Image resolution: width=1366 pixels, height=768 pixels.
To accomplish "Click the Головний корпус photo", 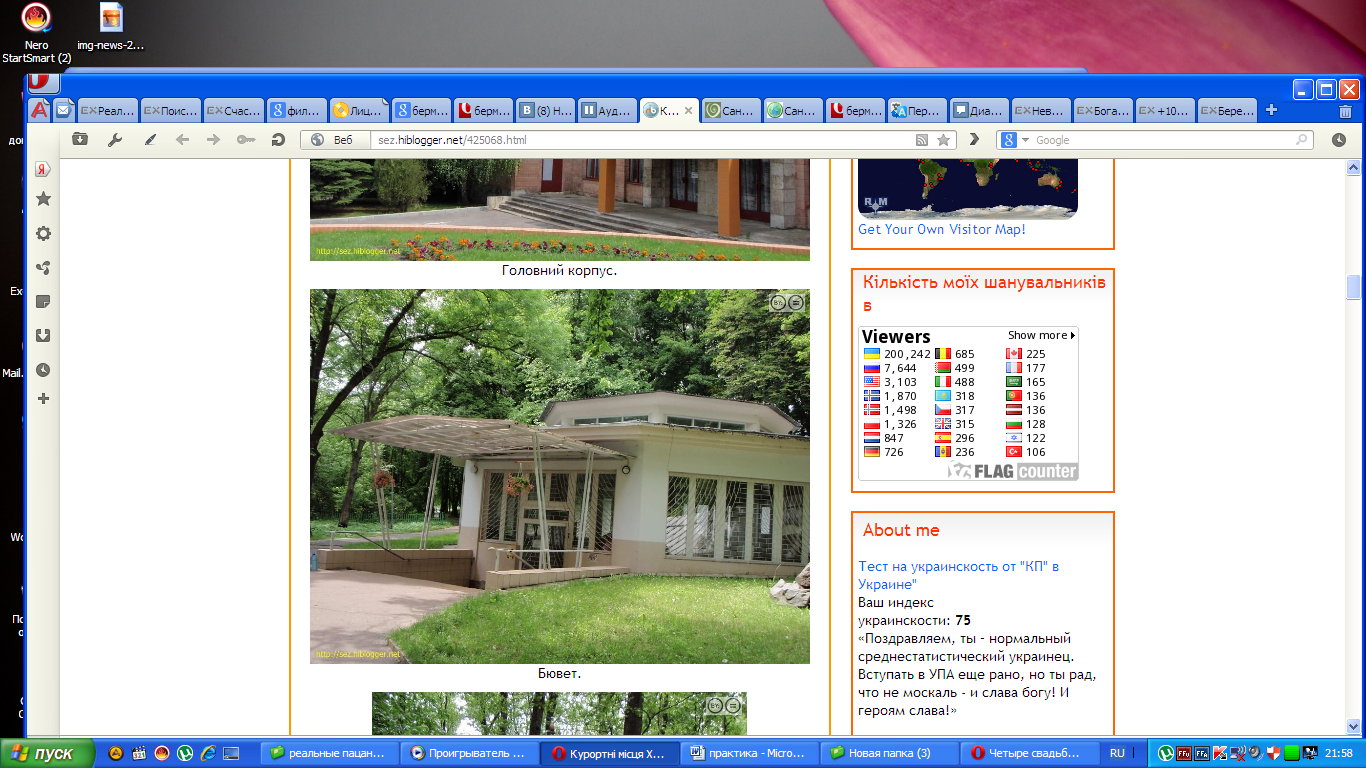I will pos(560,210).
